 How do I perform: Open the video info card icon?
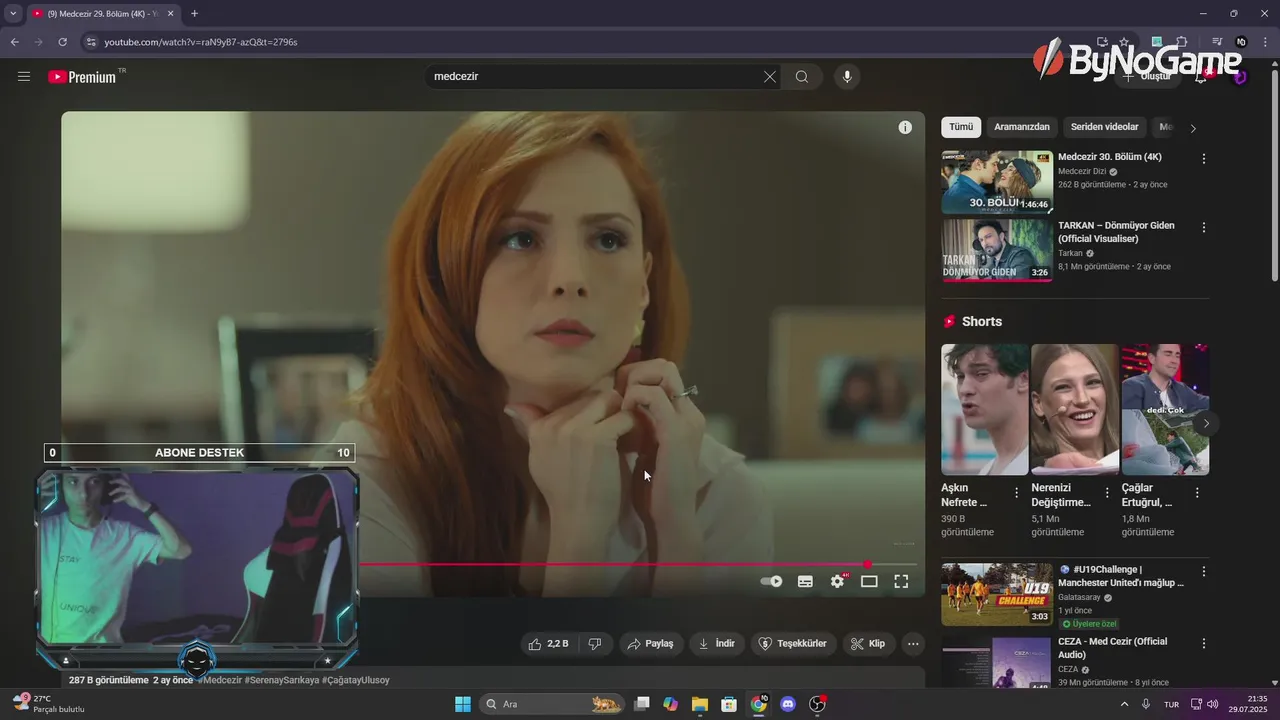tap(905, 127)
